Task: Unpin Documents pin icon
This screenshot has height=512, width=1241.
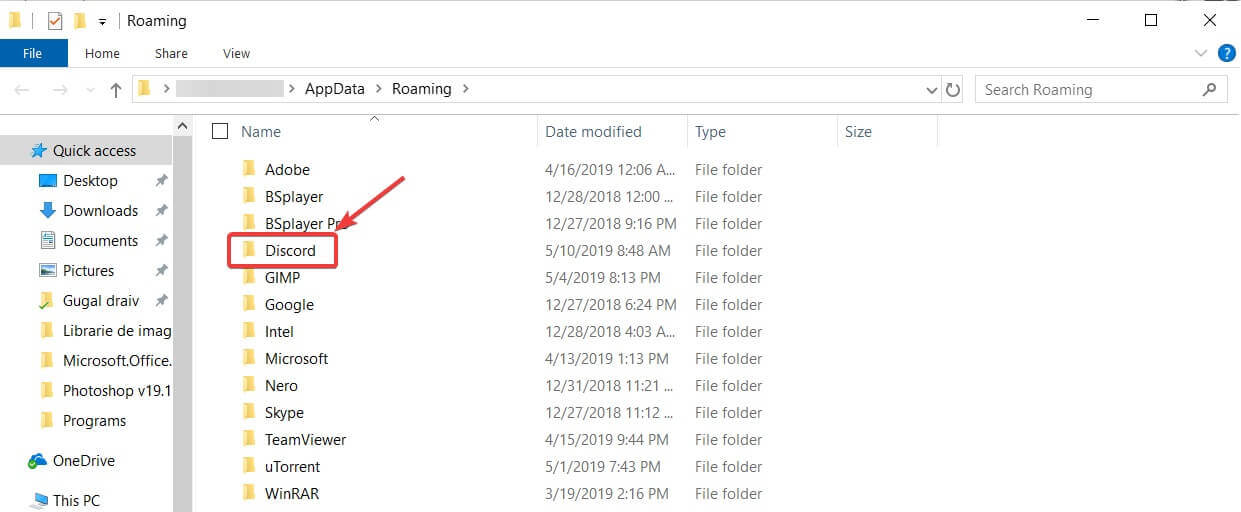Action: point(161,241)
